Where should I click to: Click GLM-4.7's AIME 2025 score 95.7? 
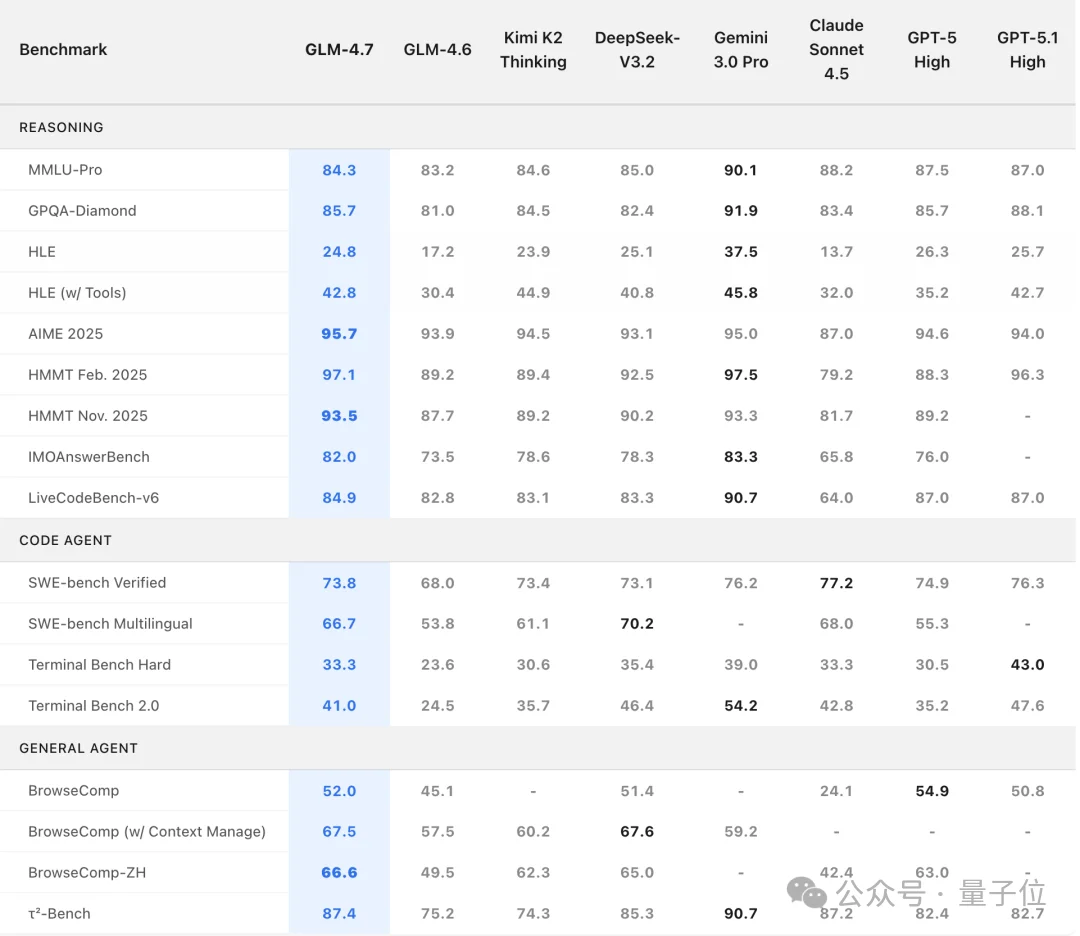point(339,334)
